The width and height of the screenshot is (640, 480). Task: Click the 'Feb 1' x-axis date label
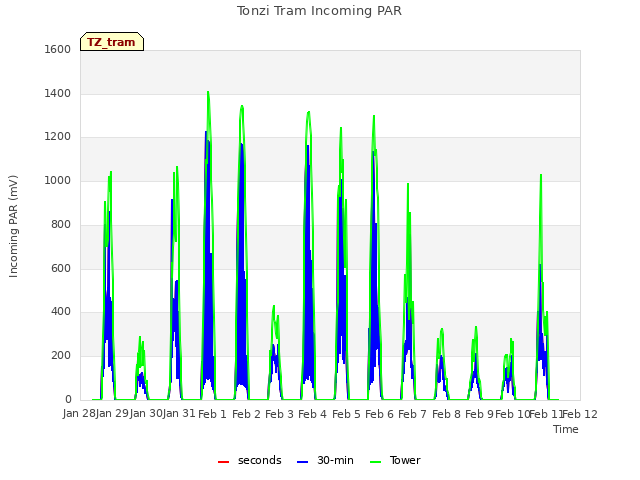[x=212, y=414]
